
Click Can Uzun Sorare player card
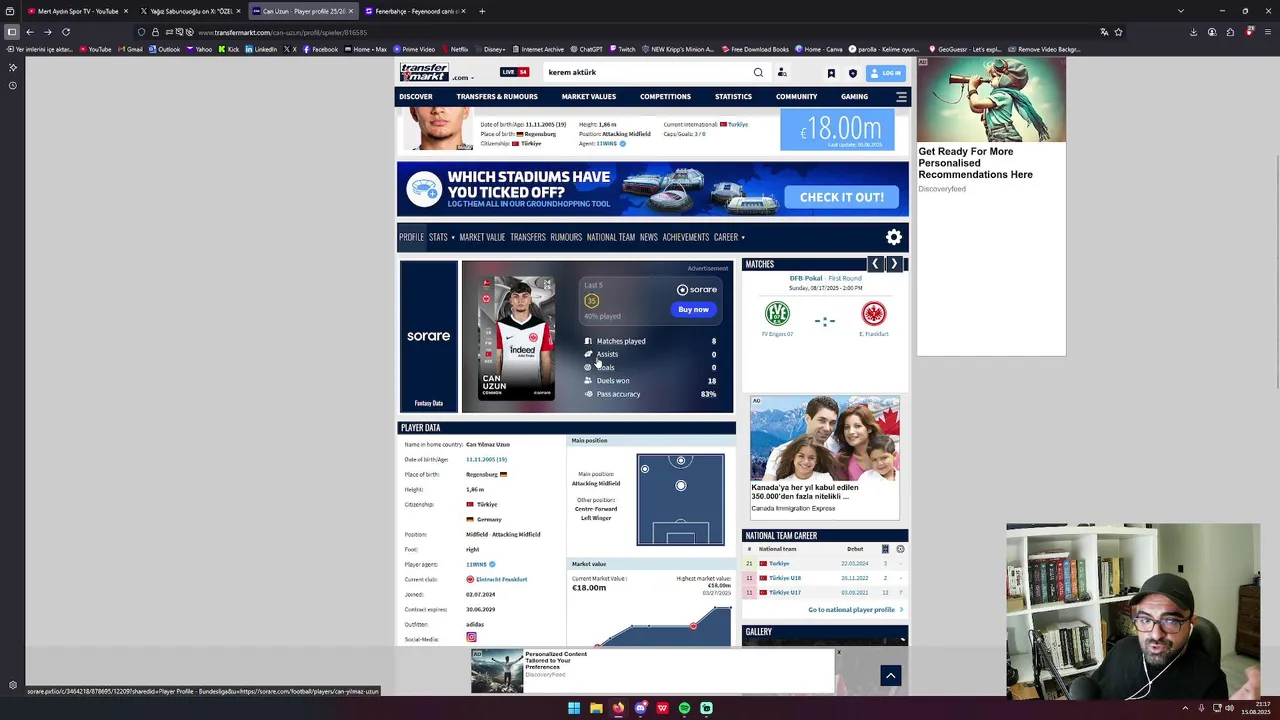click(x=516, y=339)
